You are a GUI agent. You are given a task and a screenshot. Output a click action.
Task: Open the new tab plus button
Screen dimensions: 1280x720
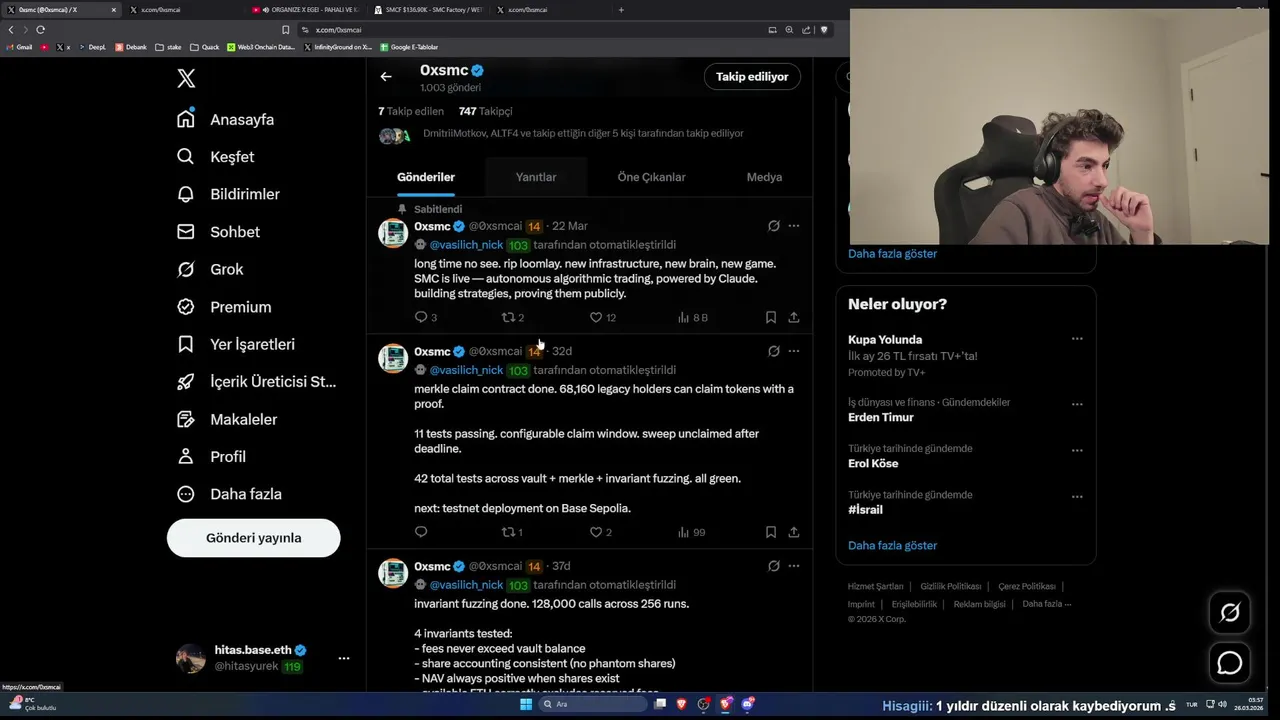pyautogui.click(x=621, y=10)
